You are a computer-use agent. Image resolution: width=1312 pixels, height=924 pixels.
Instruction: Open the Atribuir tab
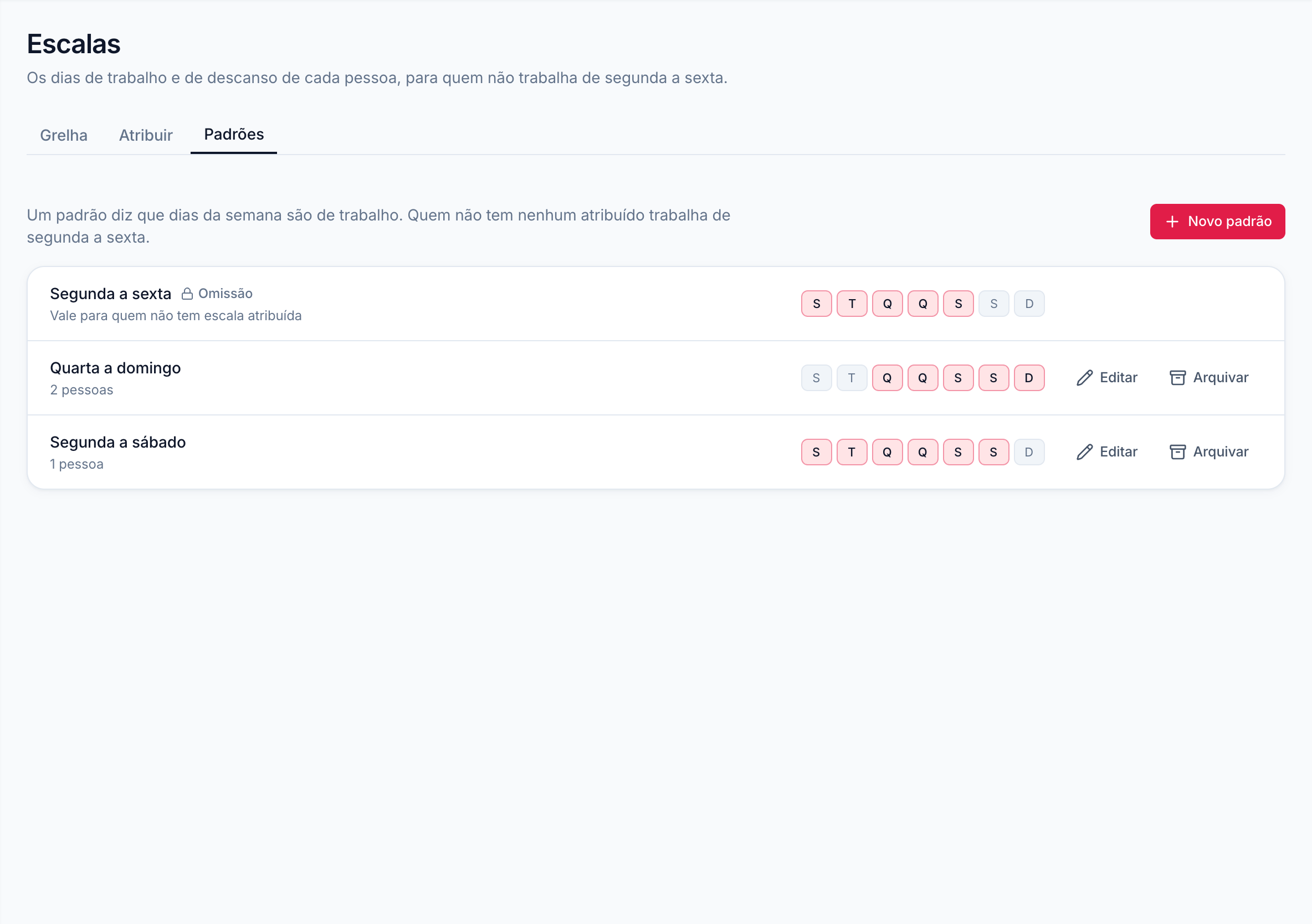pyautogui.click(x=146, y=135)
